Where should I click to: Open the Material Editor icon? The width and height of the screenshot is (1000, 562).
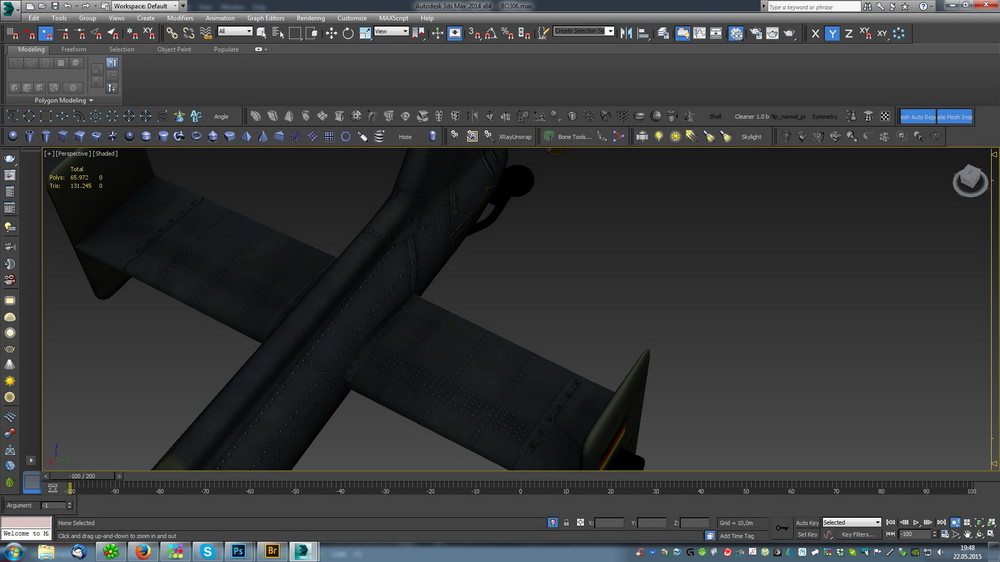(736, 33)
